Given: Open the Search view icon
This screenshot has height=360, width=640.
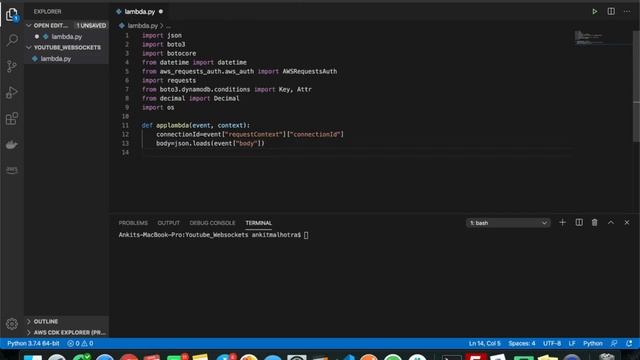Looking at the screenshot, I should (x=12, y=40).
